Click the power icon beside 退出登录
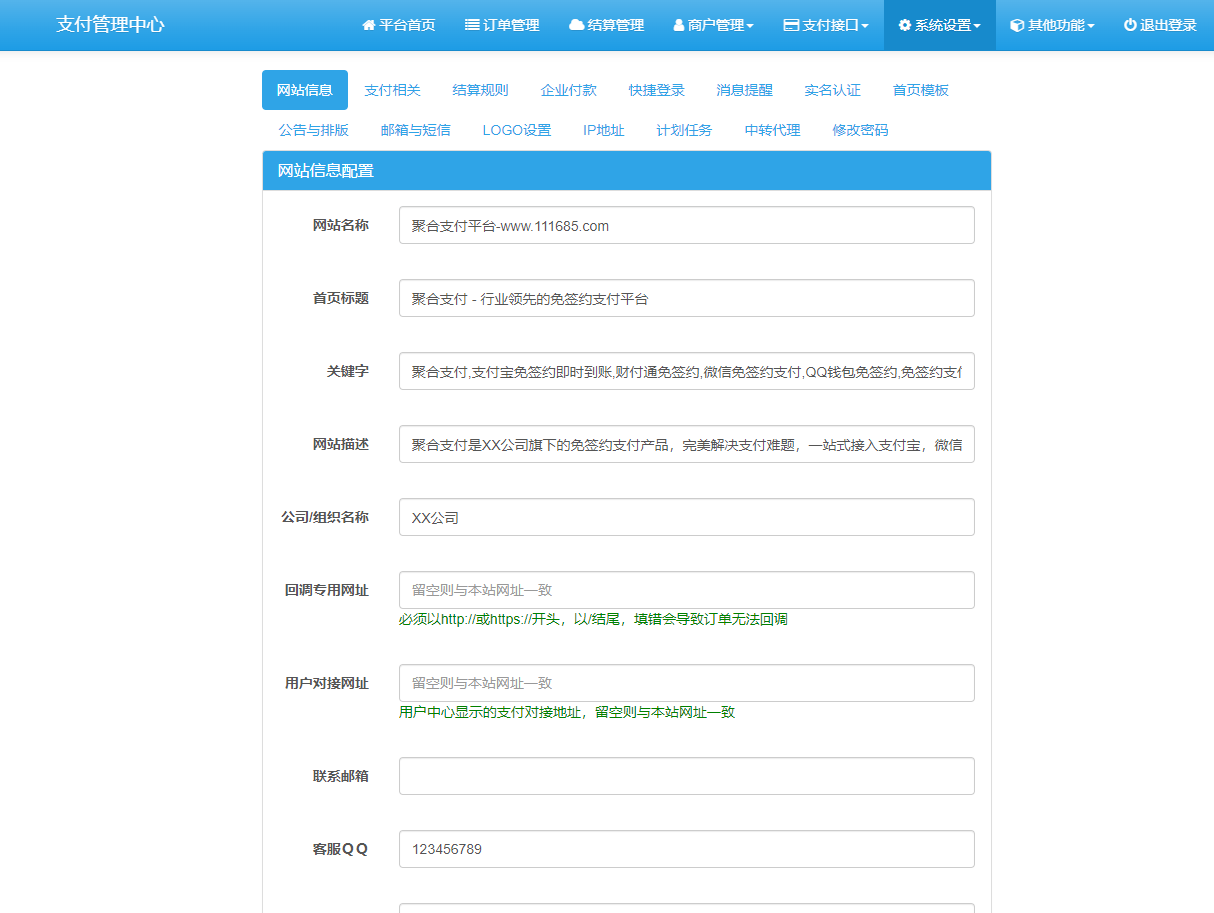Image resolution: width=1214 pixels, height=913 pixels. tap(1130, 25)
